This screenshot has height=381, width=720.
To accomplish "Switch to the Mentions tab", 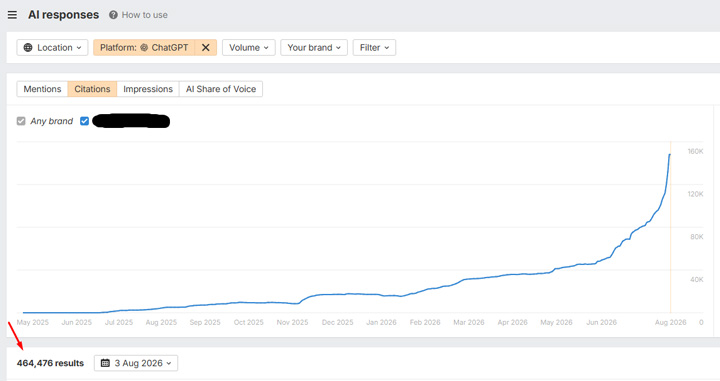I will tap(42, 89).
